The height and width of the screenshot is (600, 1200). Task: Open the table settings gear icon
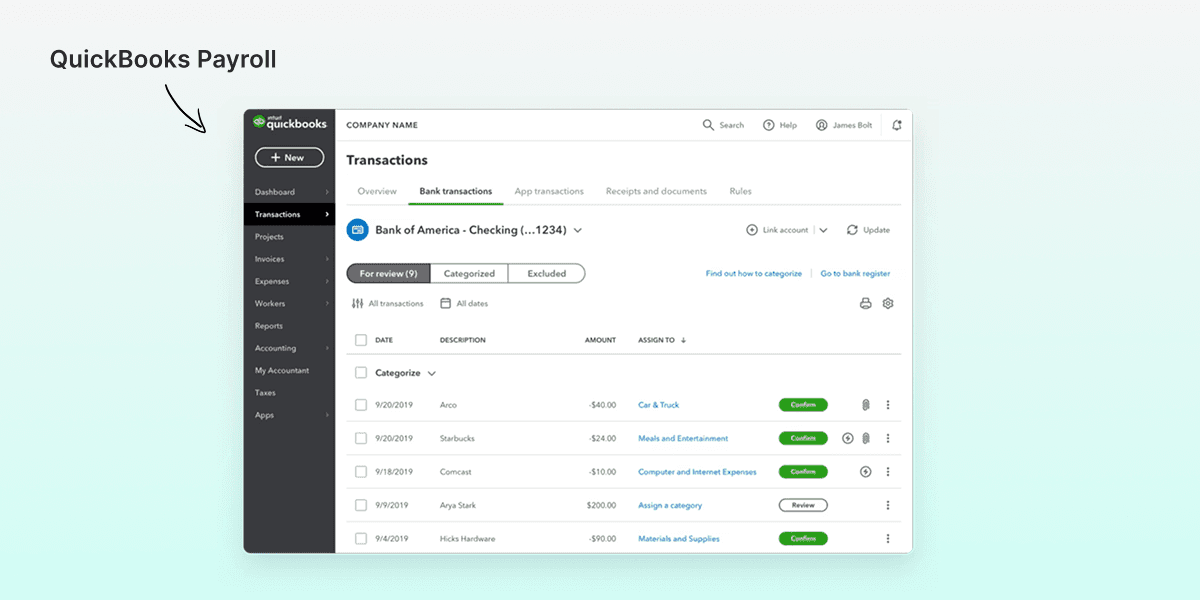click(x=888, y=303)
